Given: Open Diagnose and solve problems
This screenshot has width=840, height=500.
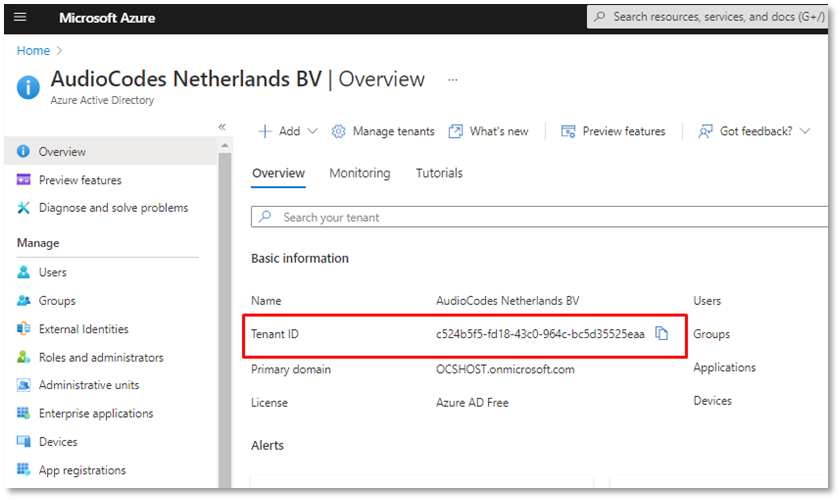Looking at the screenshot, I should pos(113,208).
